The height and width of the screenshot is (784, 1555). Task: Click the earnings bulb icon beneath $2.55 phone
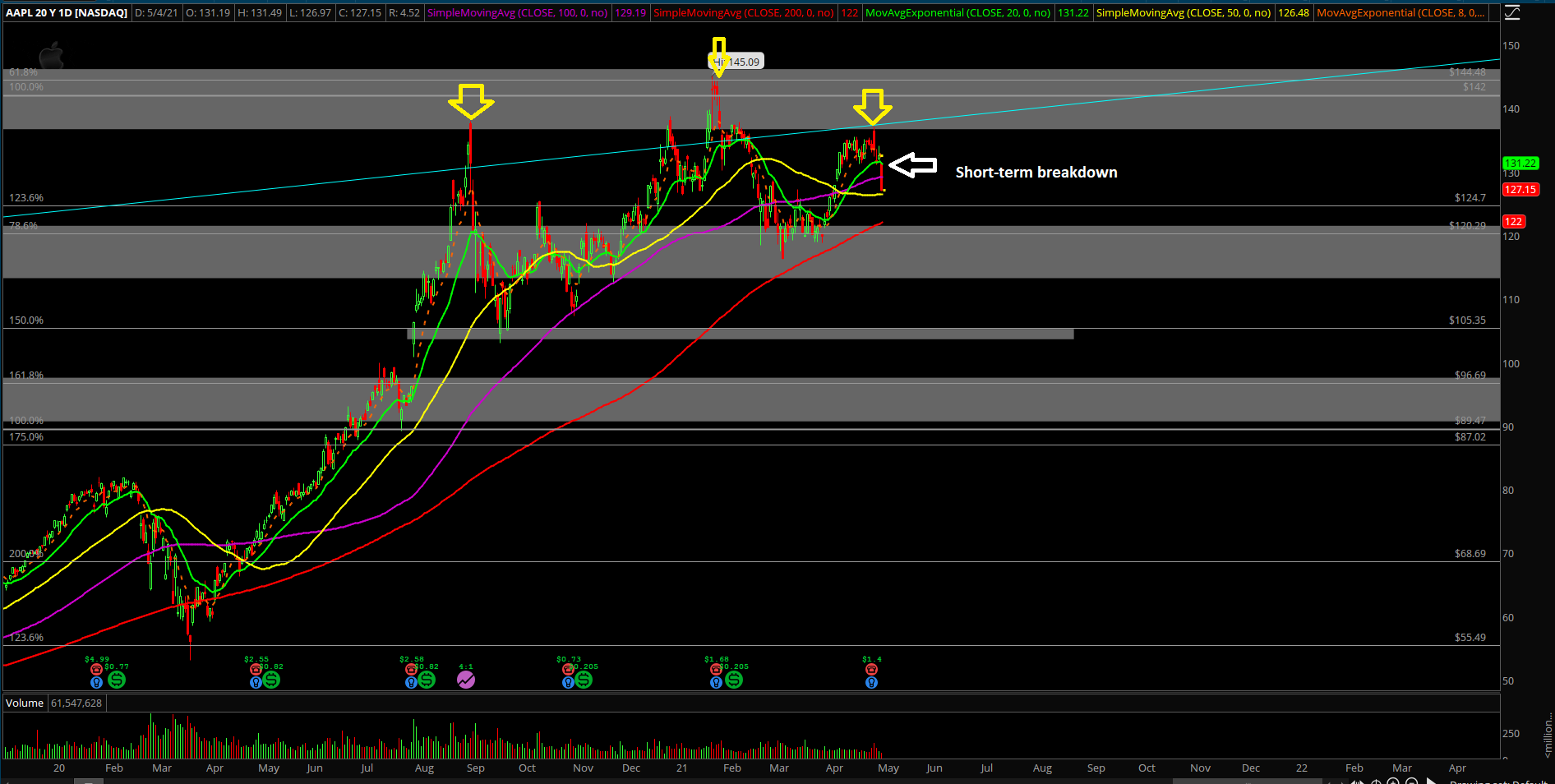(x=256, y=682)
